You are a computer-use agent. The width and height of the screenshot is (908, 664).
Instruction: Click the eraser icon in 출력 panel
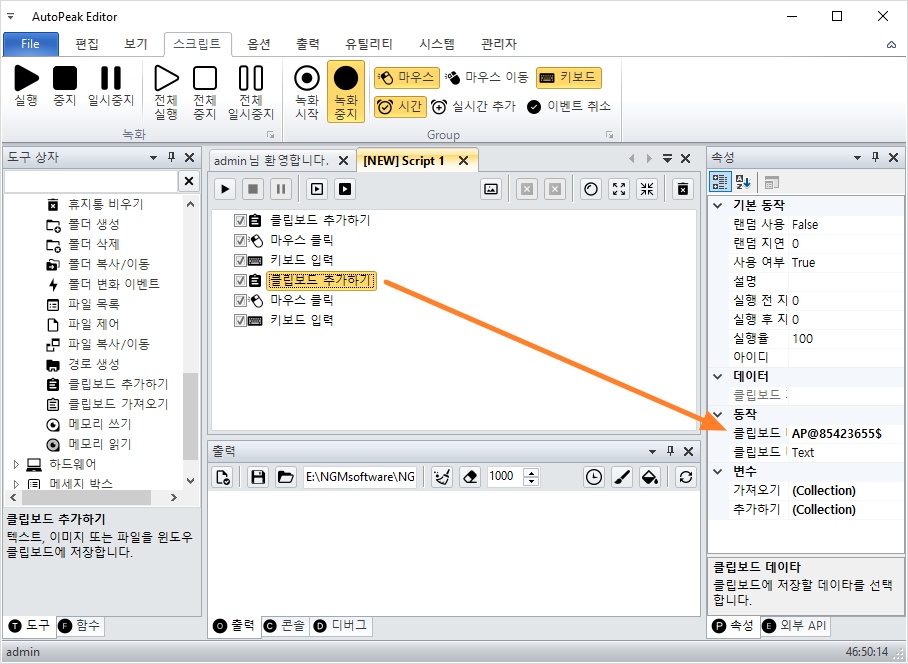click(470, 477)
